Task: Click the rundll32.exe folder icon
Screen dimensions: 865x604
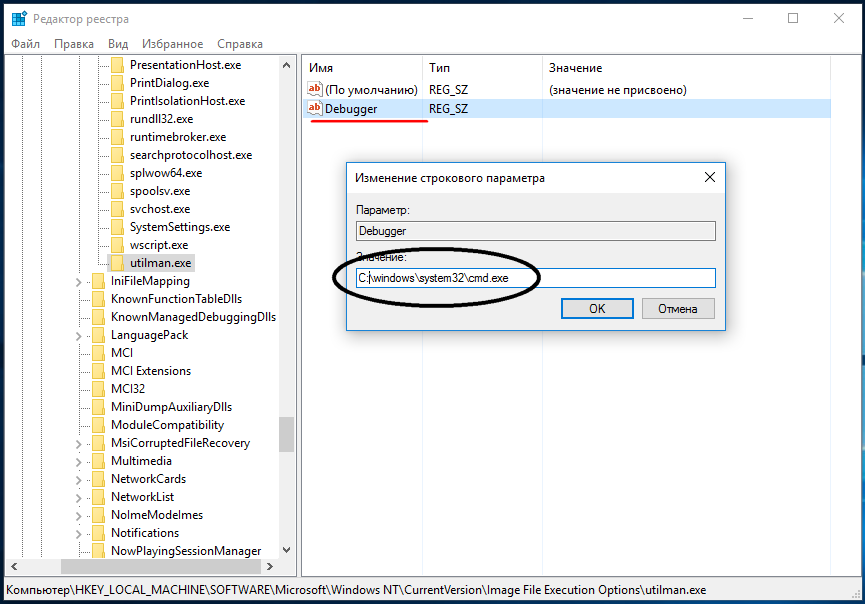Action: [117, 119]
